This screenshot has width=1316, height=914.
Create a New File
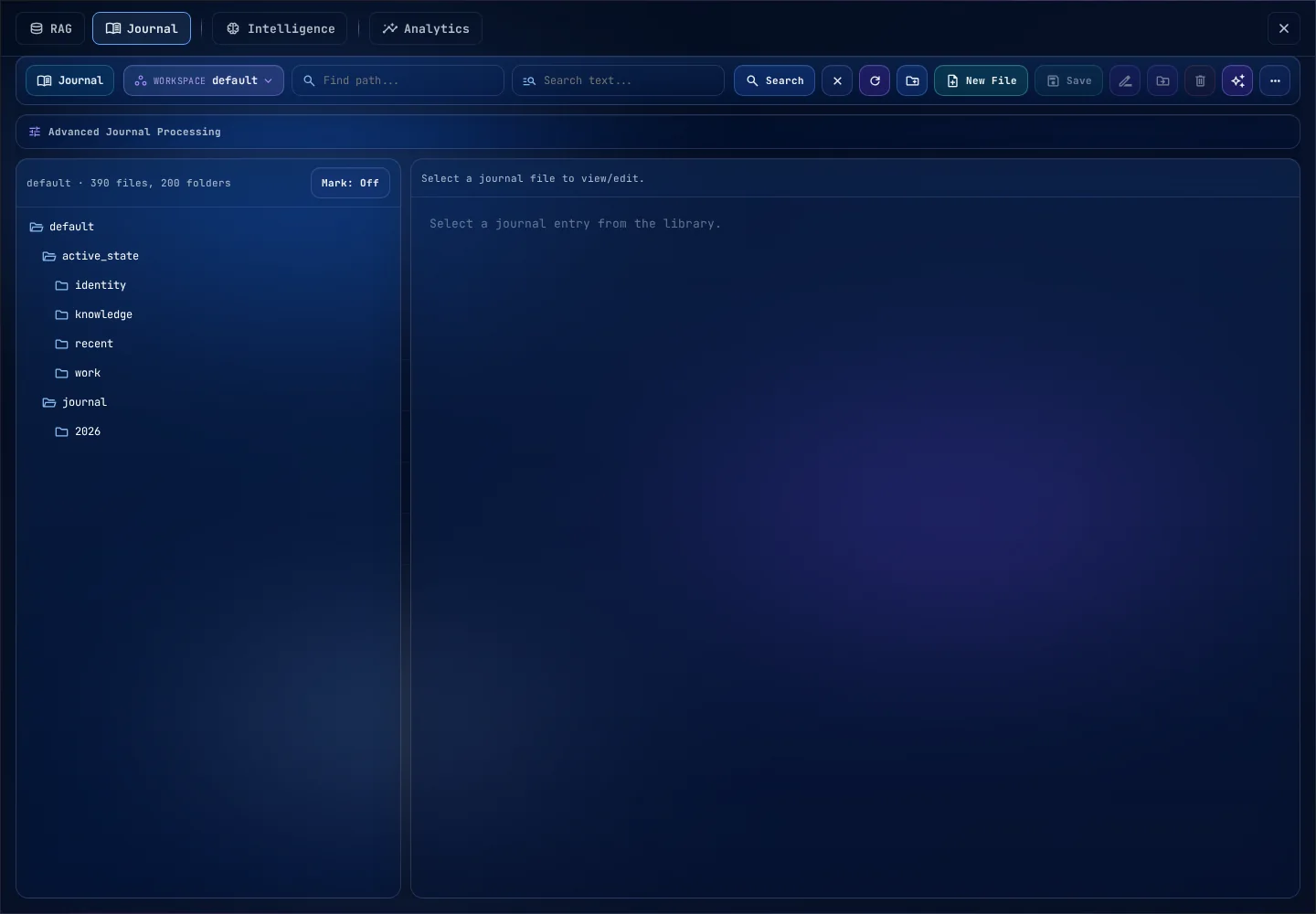pos(982,80)
